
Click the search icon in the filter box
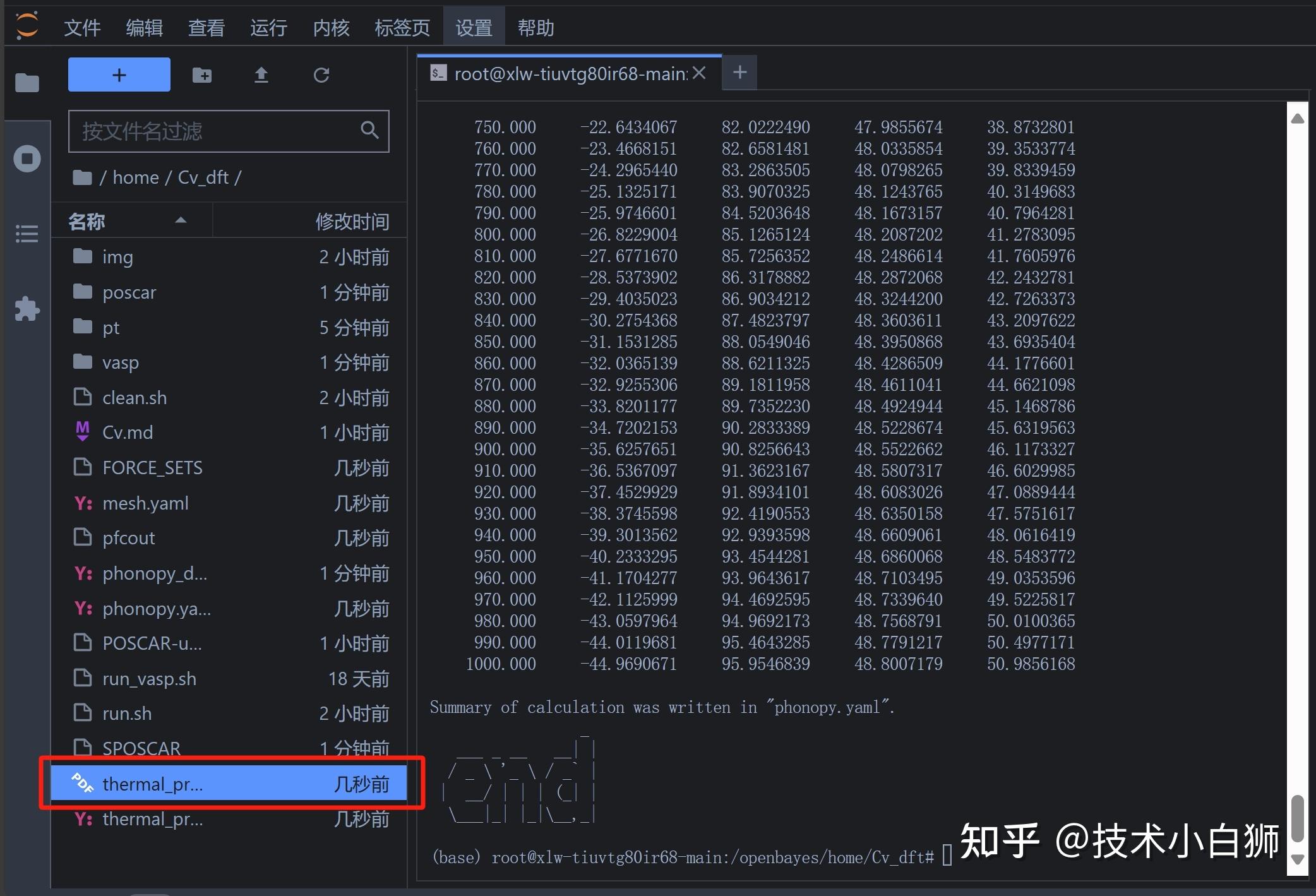(370, 131)
